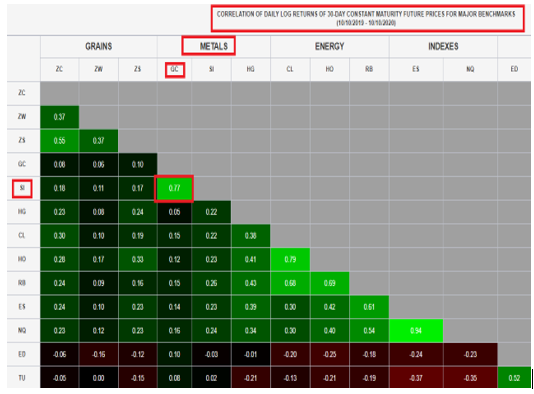
Task: Select the 0.94 ES-NQ correlation cell
Action: pos(416,331)
